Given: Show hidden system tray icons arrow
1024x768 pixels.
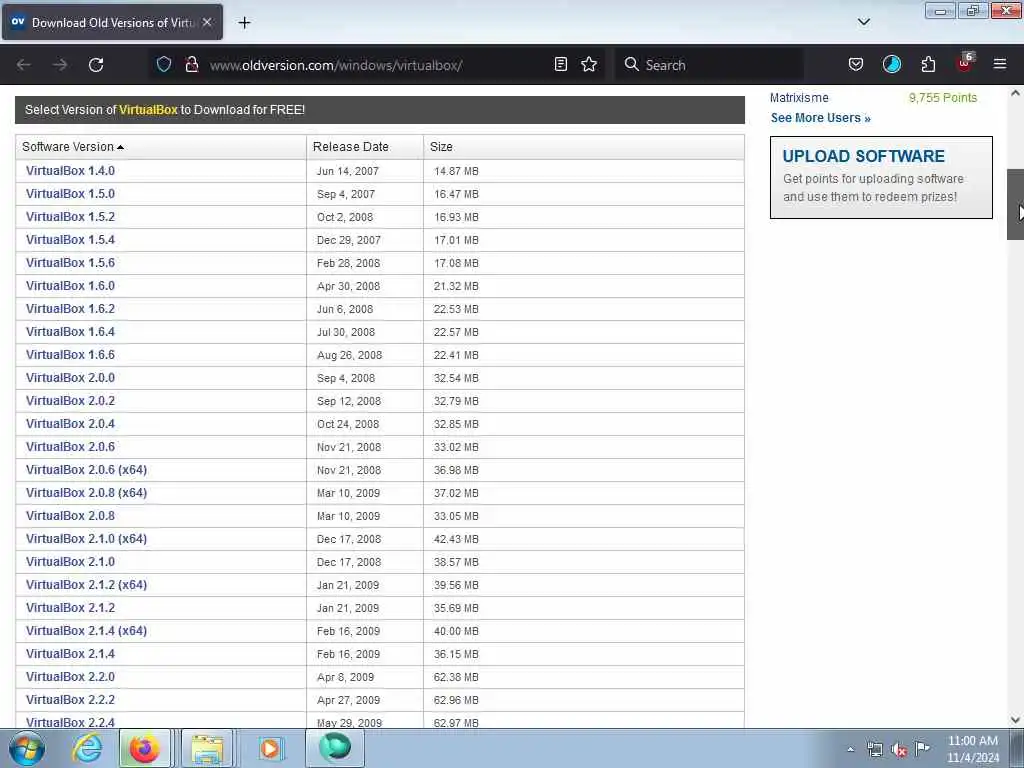Looking at the screenshot, I should [850, 750].
